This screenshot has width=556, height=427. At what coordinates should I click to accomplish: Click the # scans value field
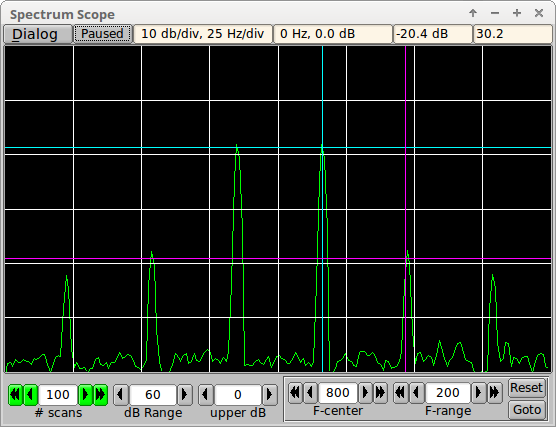click(x=58, y=395)
